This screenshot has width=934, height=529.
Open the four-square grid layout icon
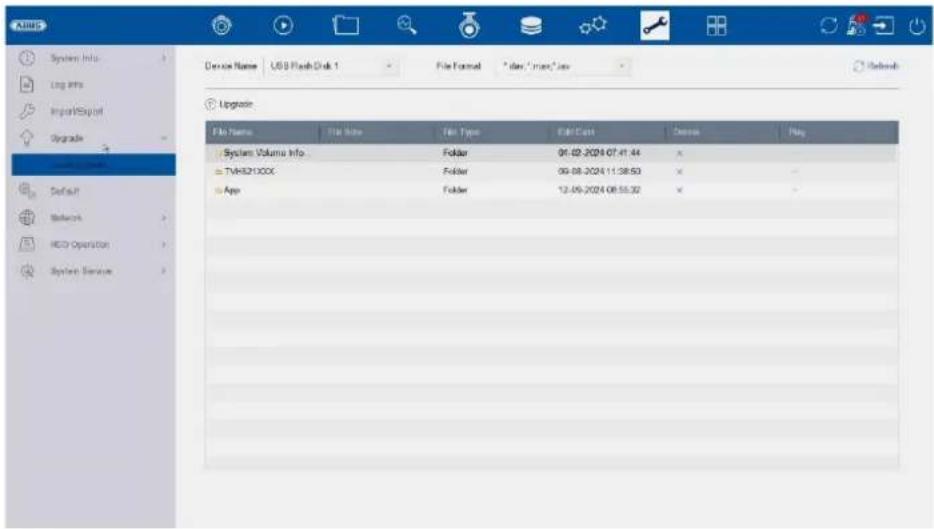(716, 26)
